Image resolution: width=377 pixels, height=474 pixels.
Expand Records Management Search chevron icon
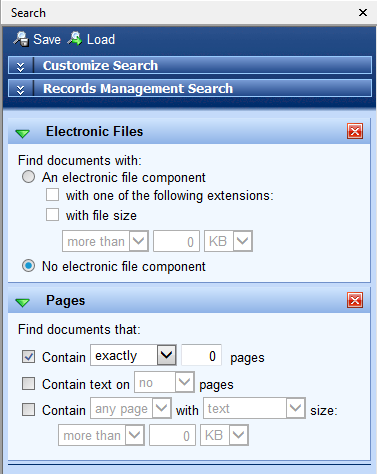pyautogui.click(x=20, y=89)
